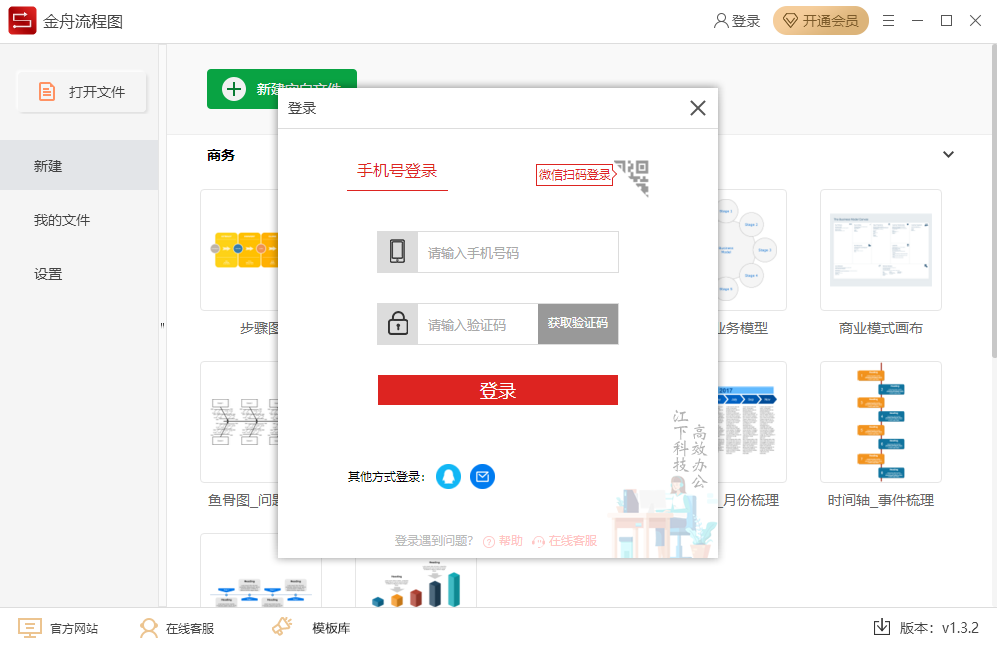Open the 帮助 link in the login dialog
997x648 pixels.
tap(503, 541)
